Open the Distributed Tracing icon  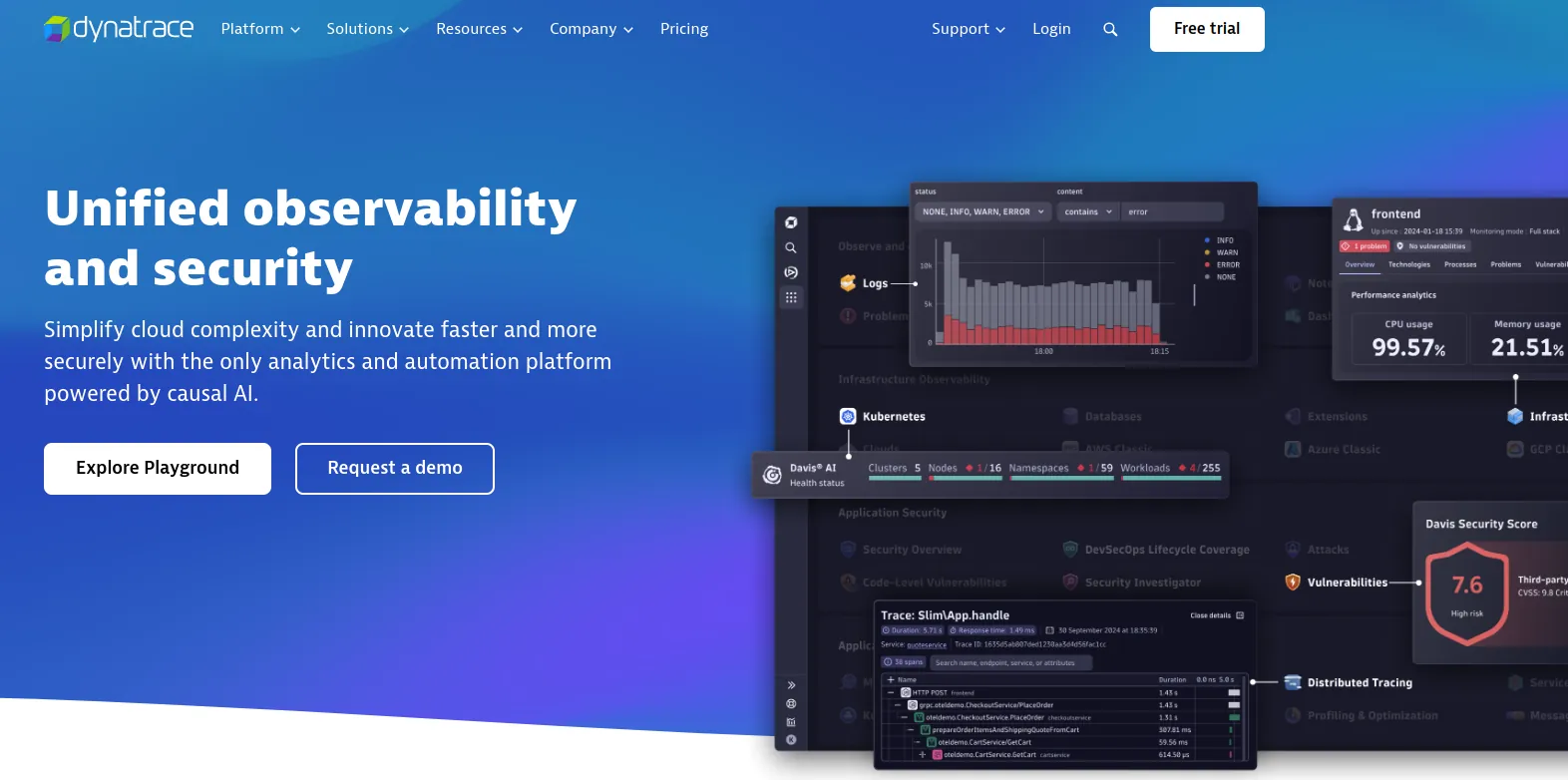(1293, 682)
